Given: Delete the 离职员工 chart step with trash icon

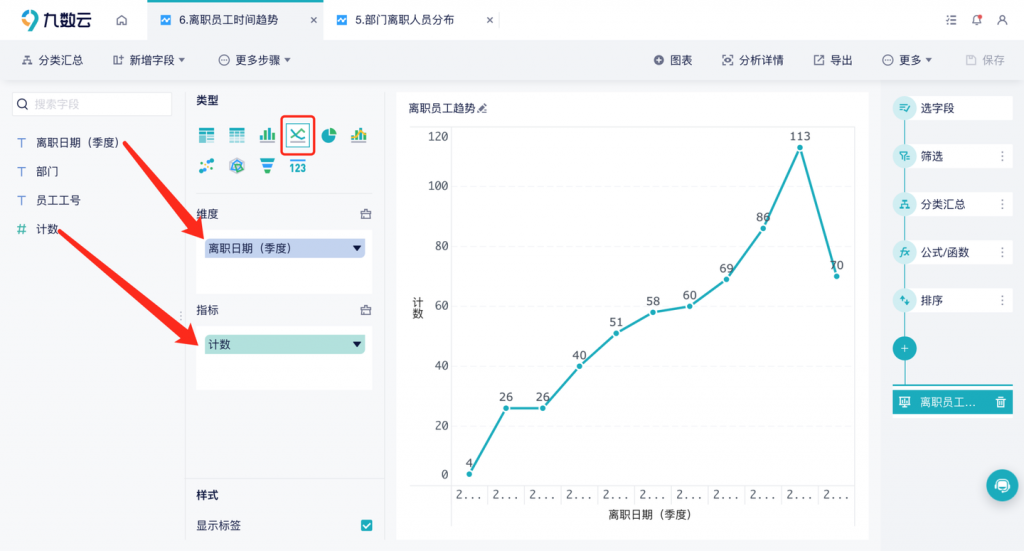Looking at the screenshot, I should (x=1000, y=402).
